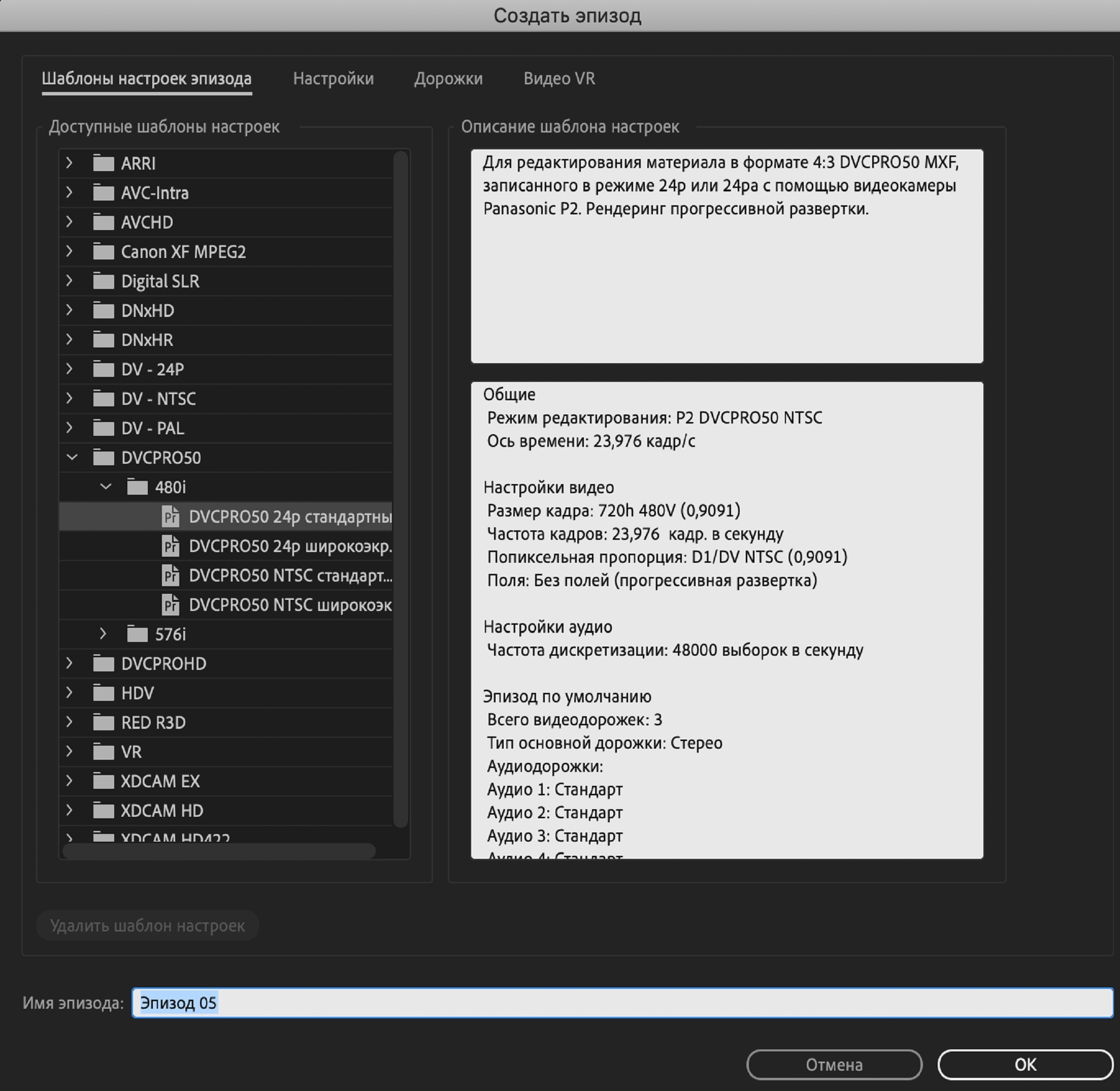Screen dimensions: 1120x1091
Task: Expand the DV - PAL folder
Action: click(x=70, y=428)
